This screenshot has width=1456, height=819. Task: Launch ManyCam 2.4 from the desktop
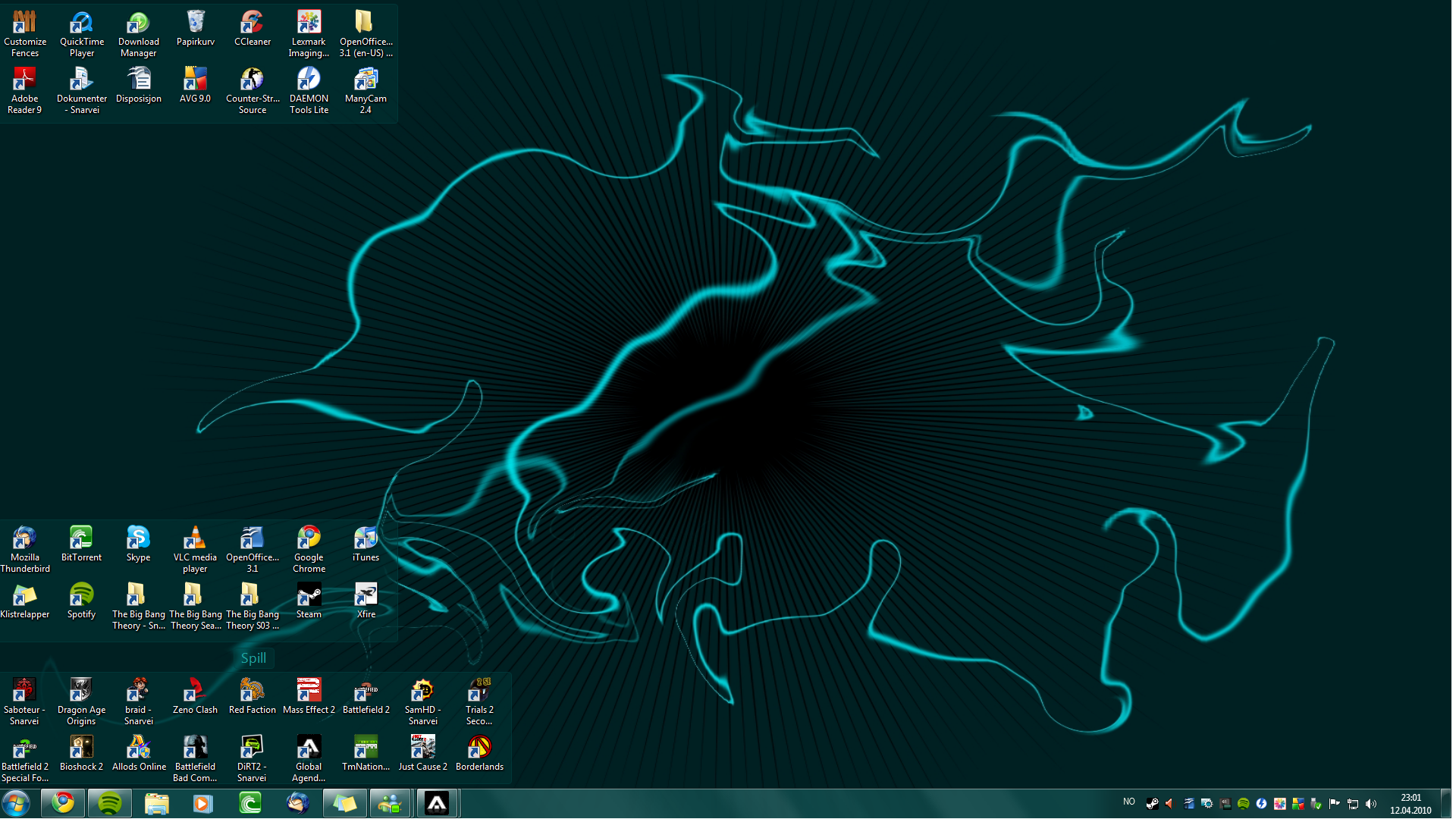pos(366,91)
